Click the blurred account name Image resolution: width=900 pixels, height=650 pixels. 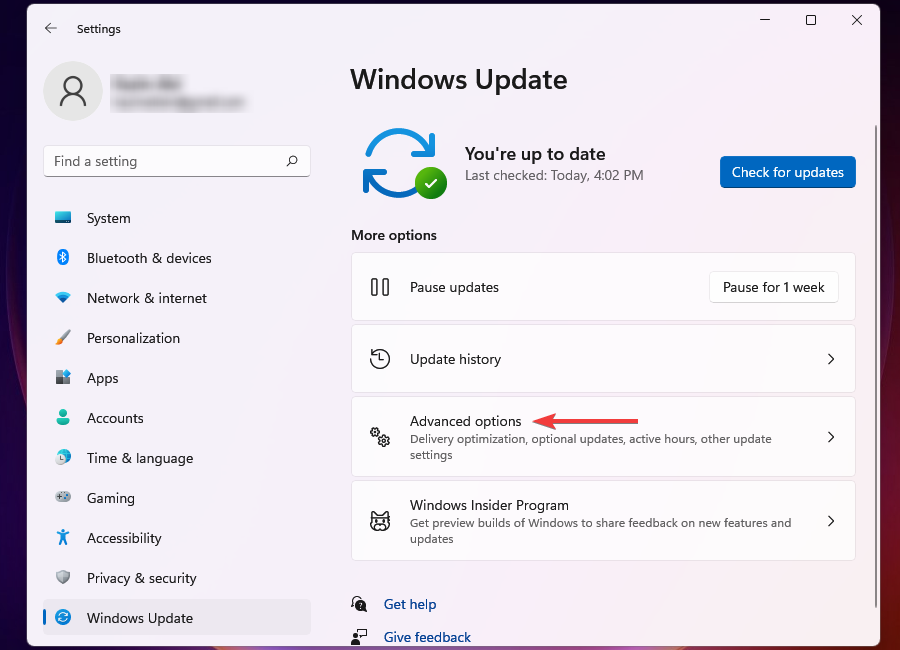[148, 83]
